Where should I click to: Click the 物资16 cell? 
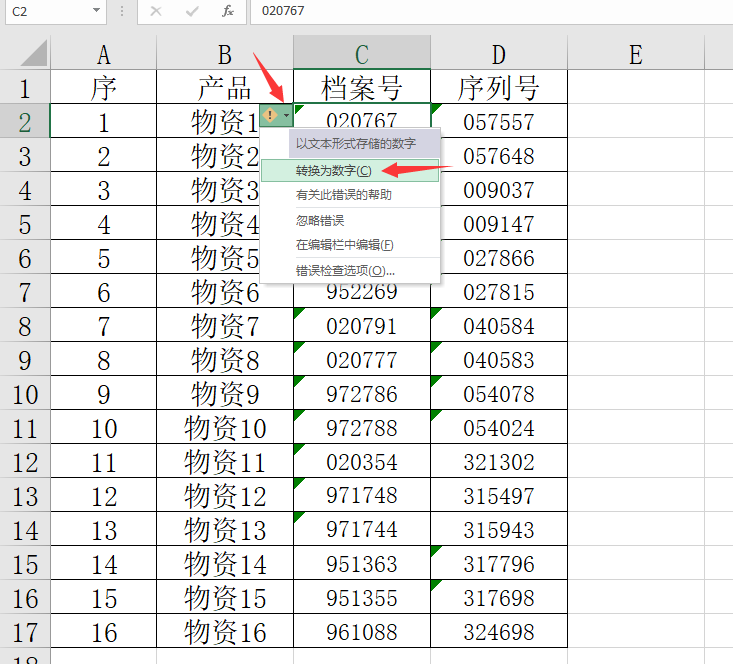(x=225, y=631)
